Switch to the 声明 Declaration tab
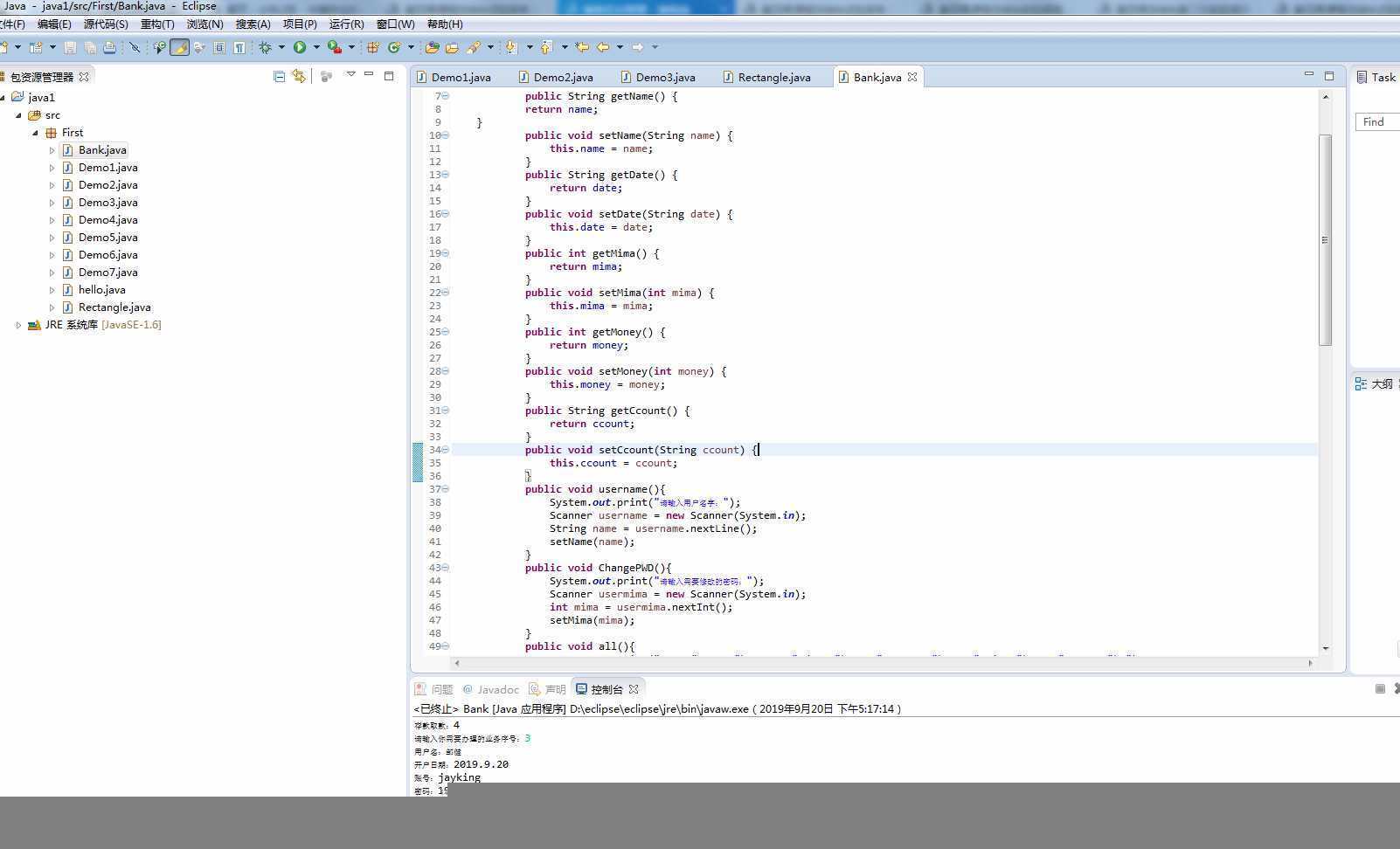Viewport: 1400px width, 849px height. click(x=548, y=689)
